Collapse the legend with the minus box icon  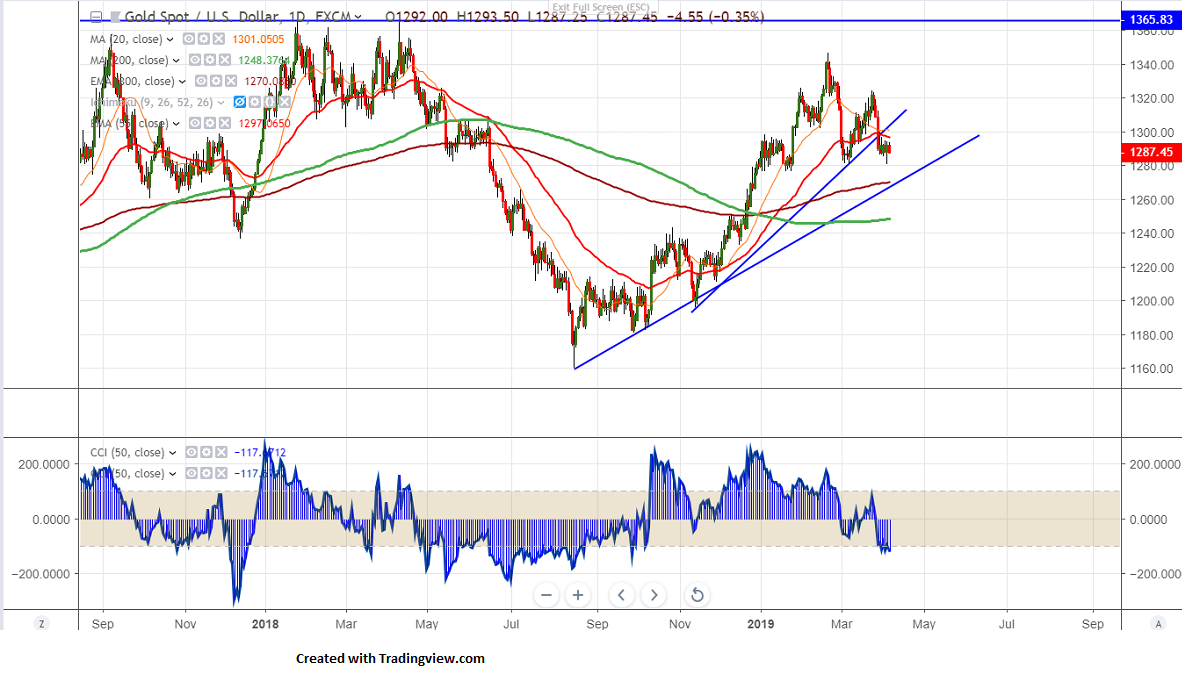click(x=96, y=17)
